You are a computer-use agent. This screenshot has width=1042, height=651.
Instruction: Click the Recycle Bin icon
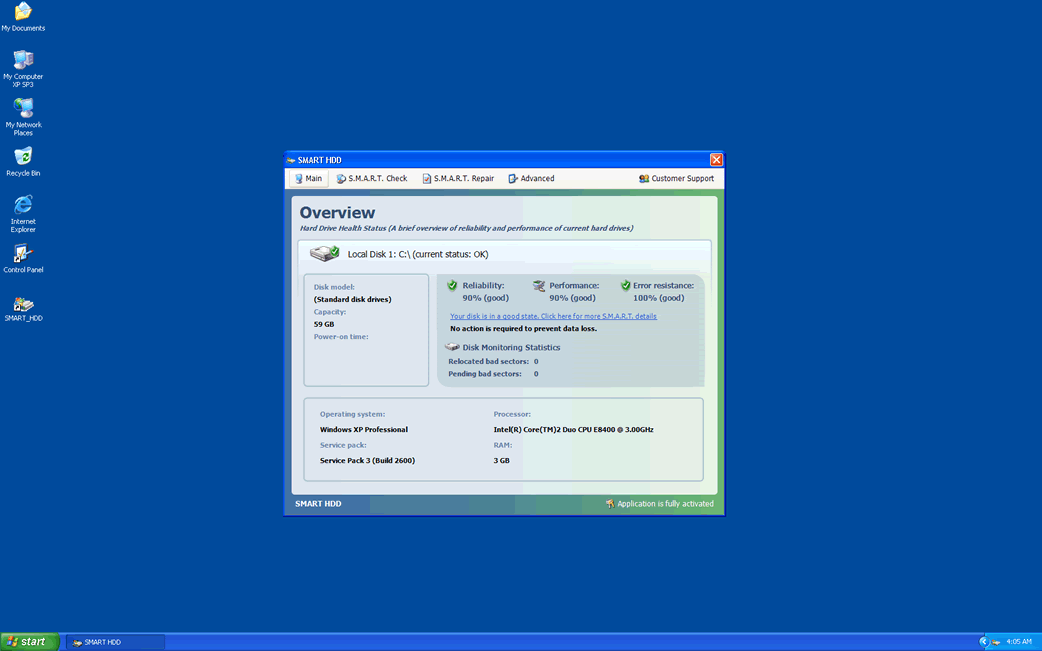[x=23, y=157]
